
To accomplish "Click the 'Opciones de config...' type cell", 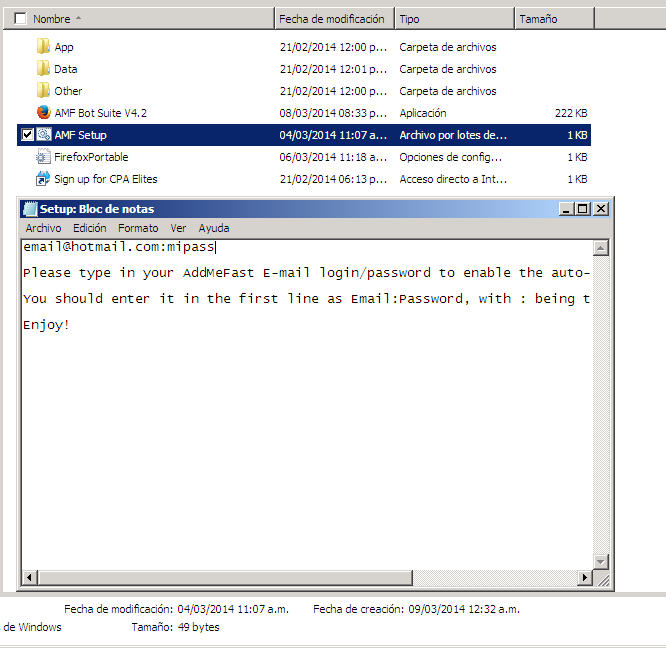I will [x=450, y=157].
